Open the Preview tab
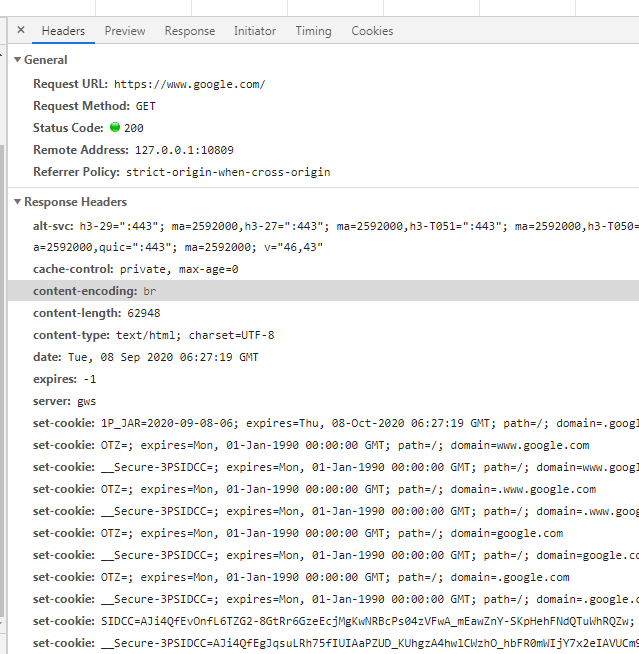639x654 pixels. (125, 31)
